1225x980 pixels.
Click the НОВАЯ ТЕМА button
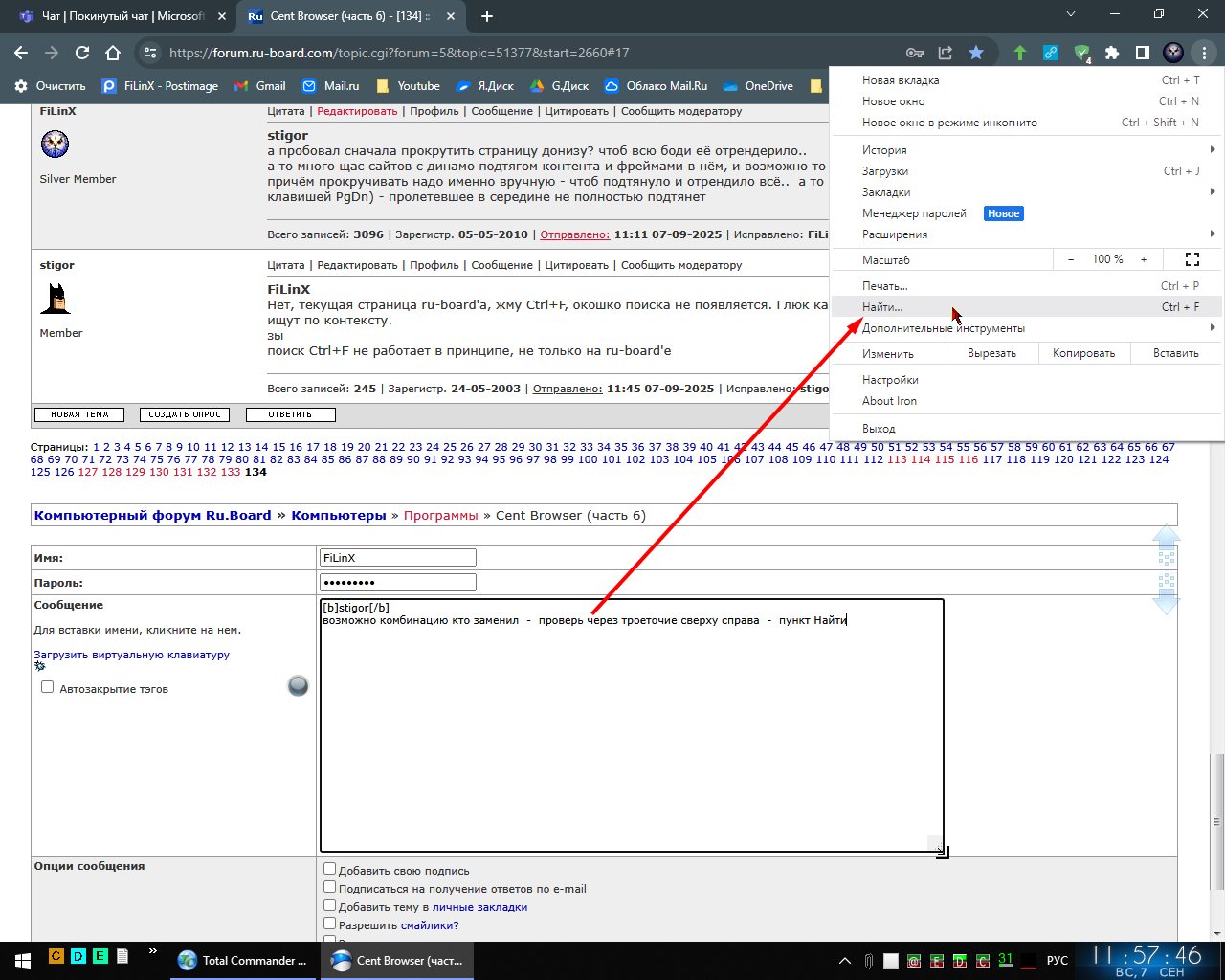[79, 414]
